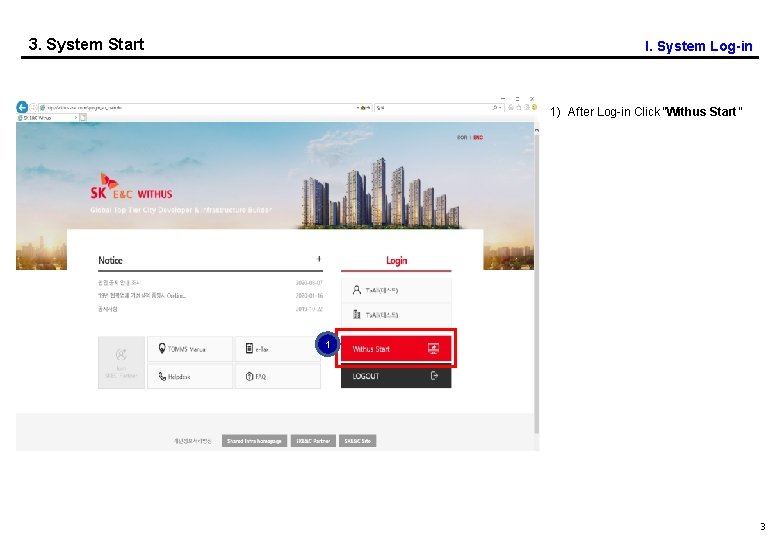The width and height of the screenshot is (780, 540).
Task: Click the Notice section heading
Action: coord(110,260)
